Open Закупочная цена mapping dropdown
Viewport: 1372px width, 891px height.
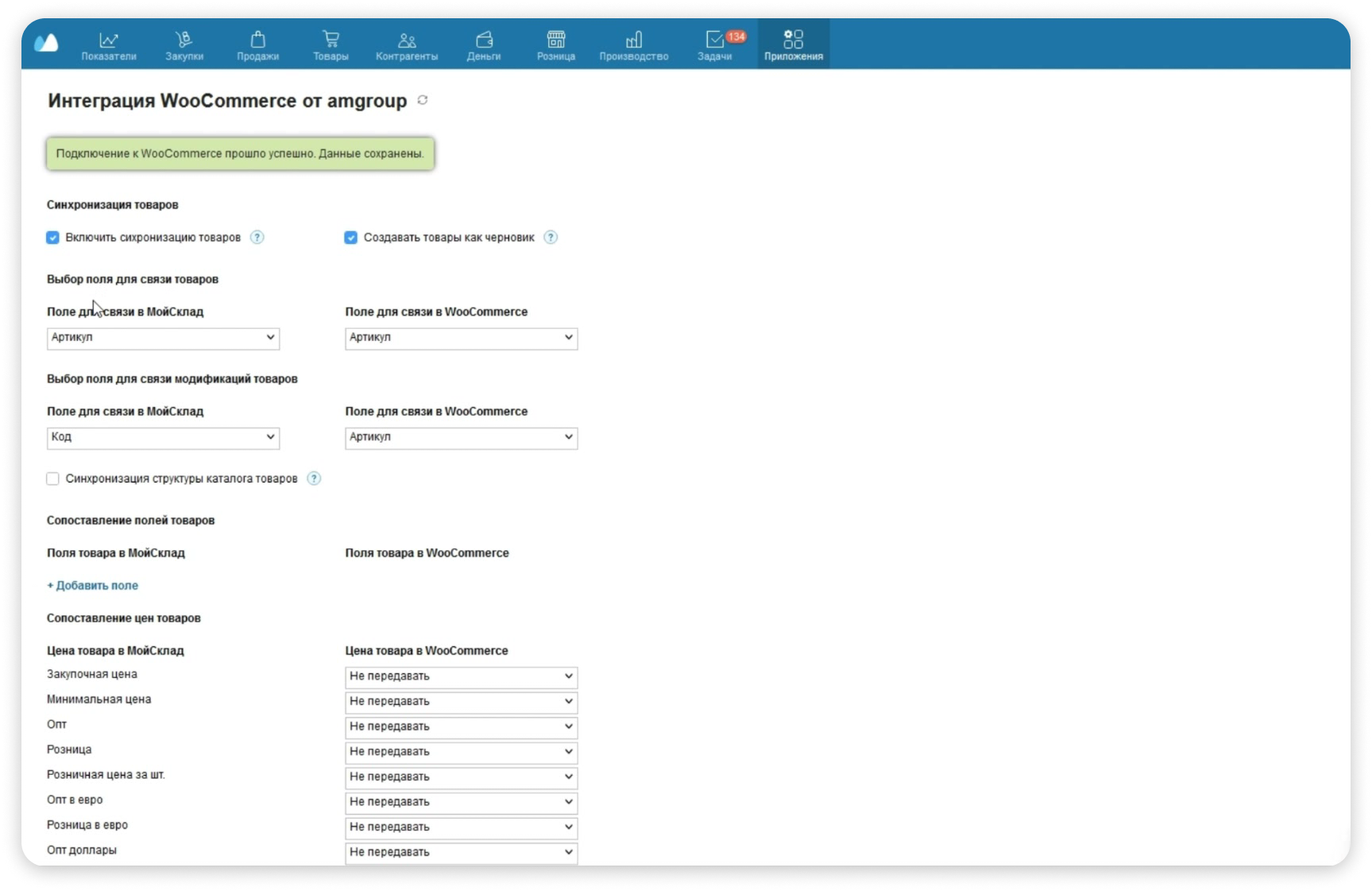(461, 676)
